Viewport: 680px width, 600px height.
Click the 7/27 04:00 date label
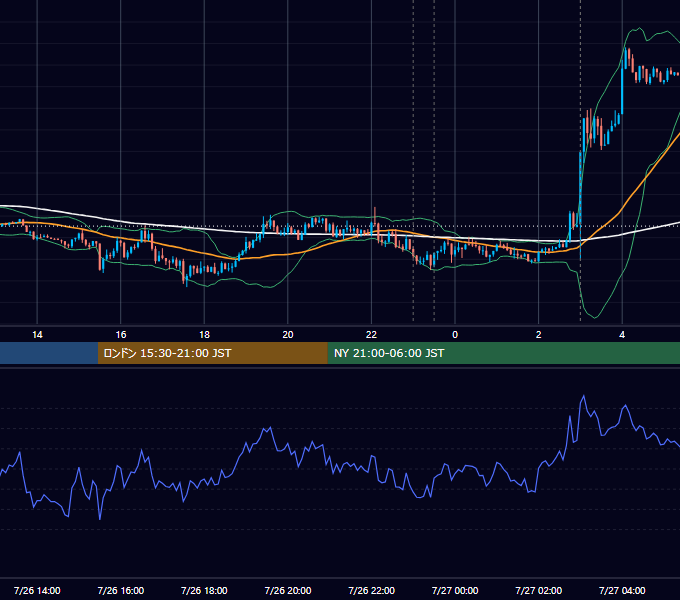tap(622, 590)
